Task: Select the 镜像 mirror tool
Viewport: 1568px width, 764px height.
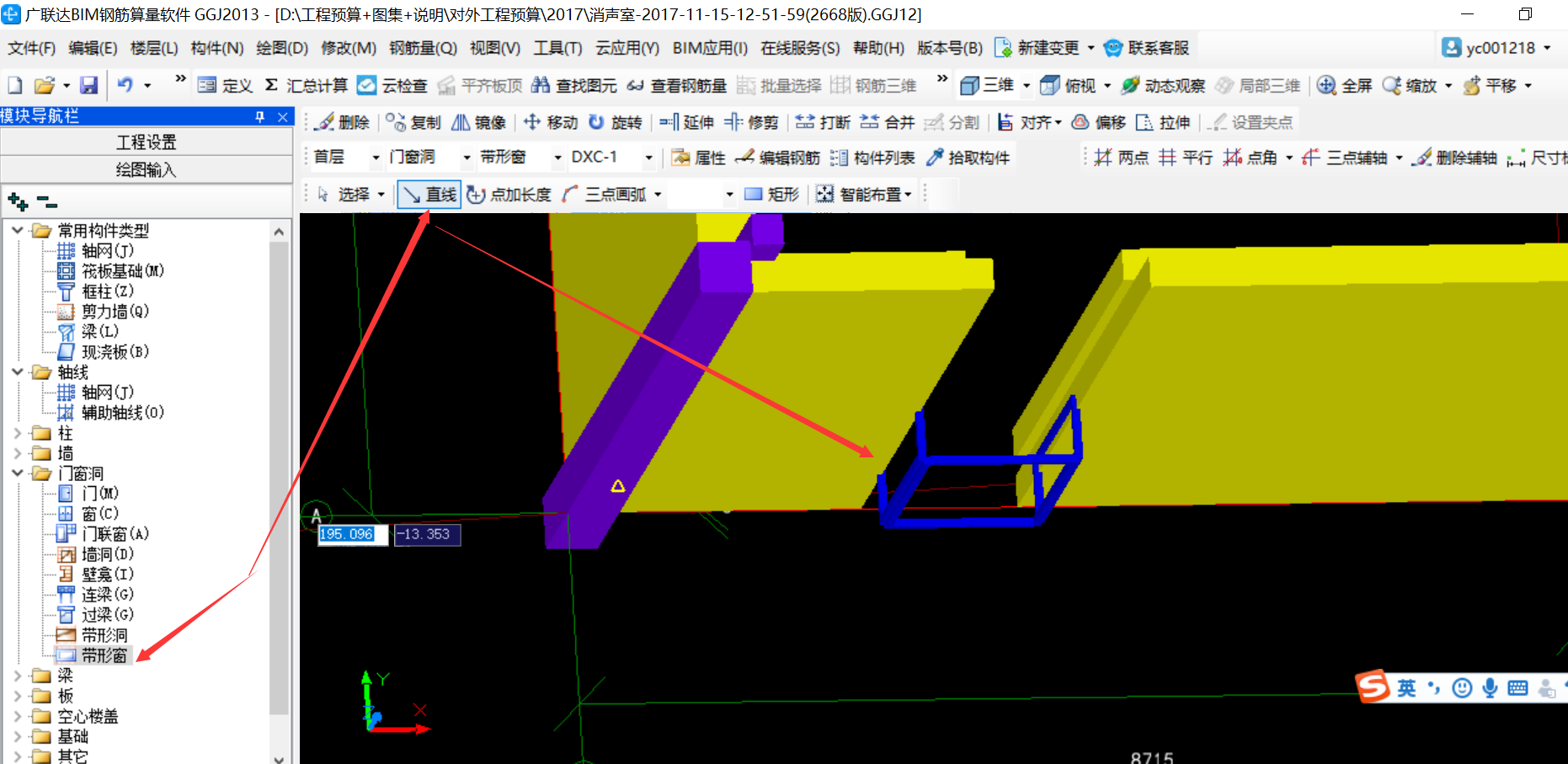Action: point(478,122)
